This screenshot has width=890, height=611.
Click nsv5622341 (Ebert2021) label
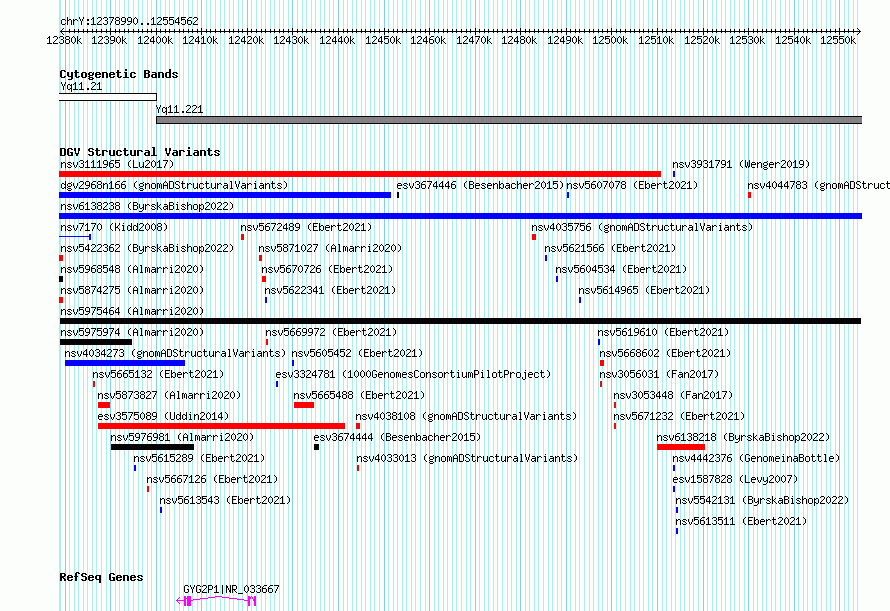(x=330, y=290)
